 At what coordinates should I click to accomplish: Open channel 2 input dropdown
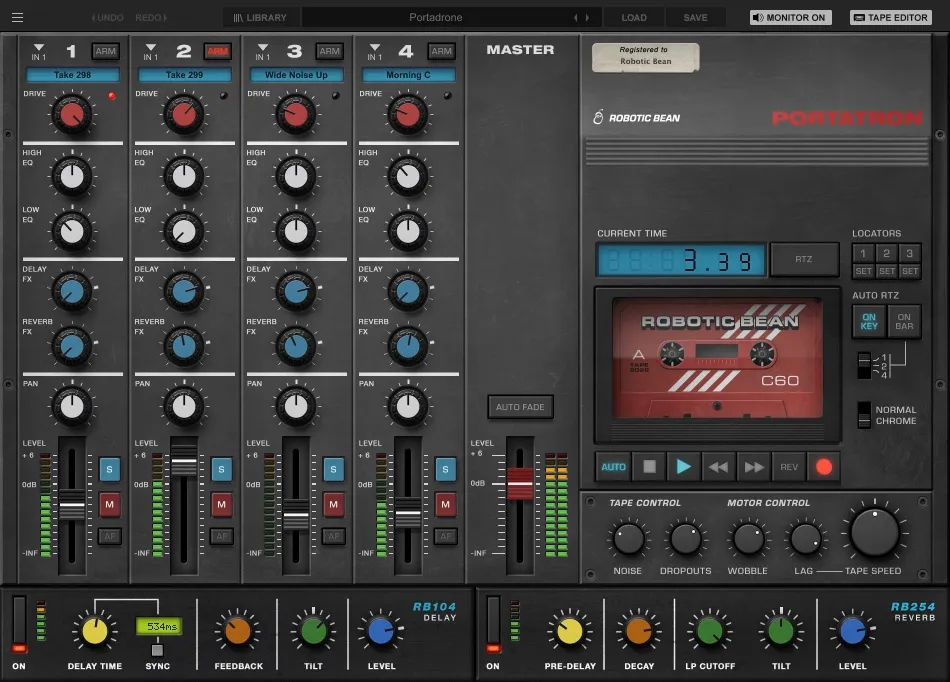(x=151, y=51)
